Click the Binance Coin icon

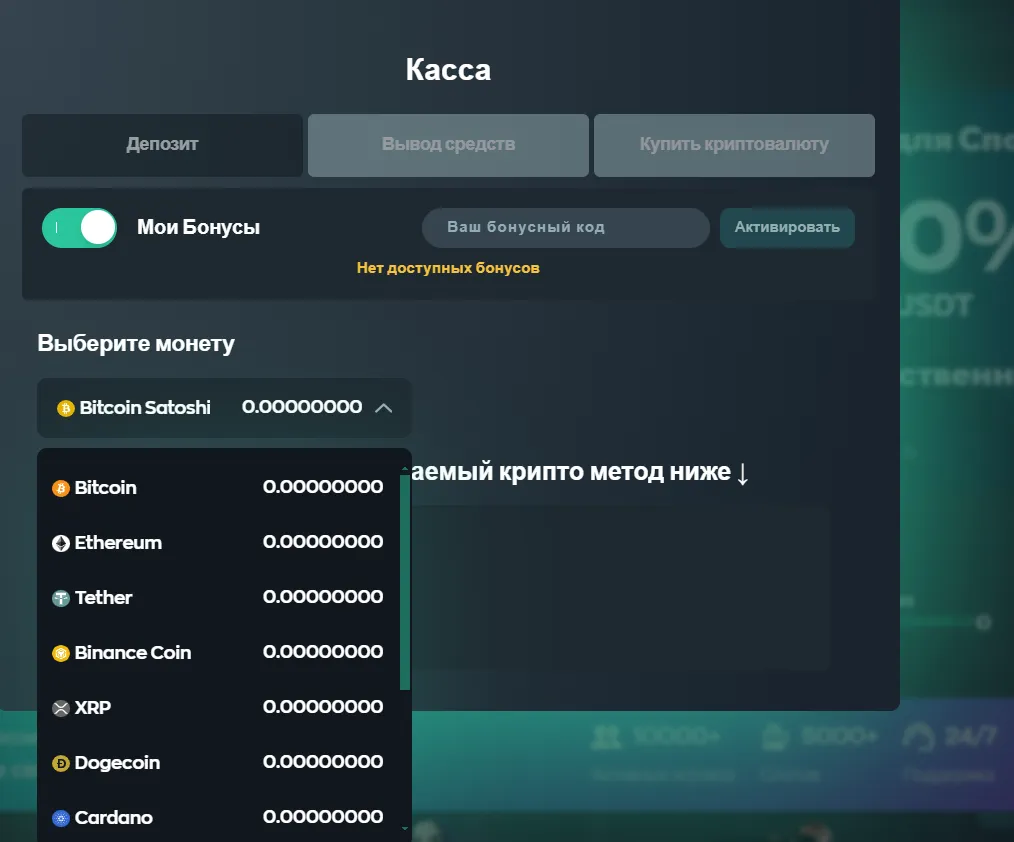click(x=61, y=653)
